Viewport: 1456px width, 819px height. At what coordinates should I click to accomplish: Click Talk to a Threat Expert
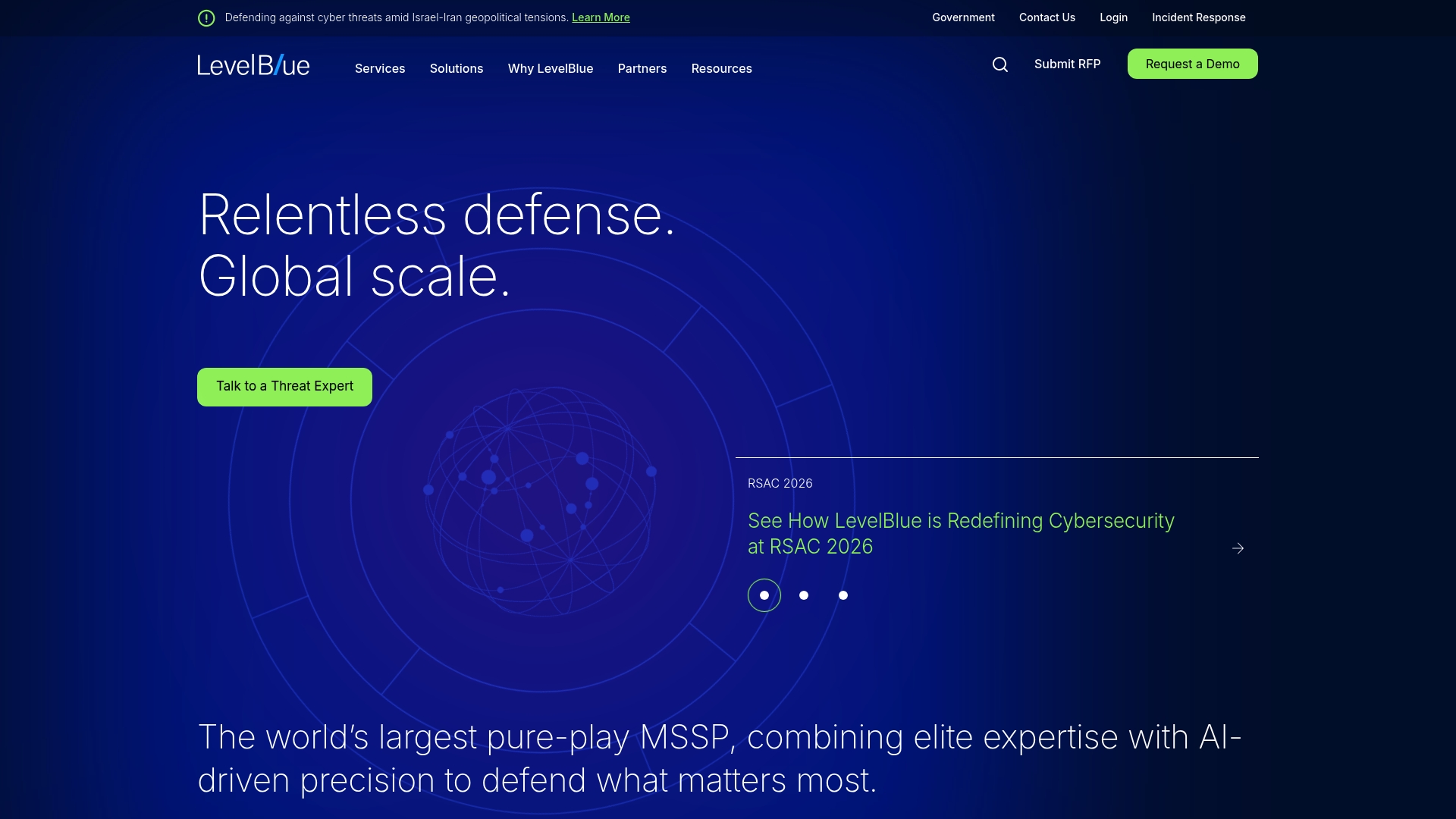tap(284, 386)
